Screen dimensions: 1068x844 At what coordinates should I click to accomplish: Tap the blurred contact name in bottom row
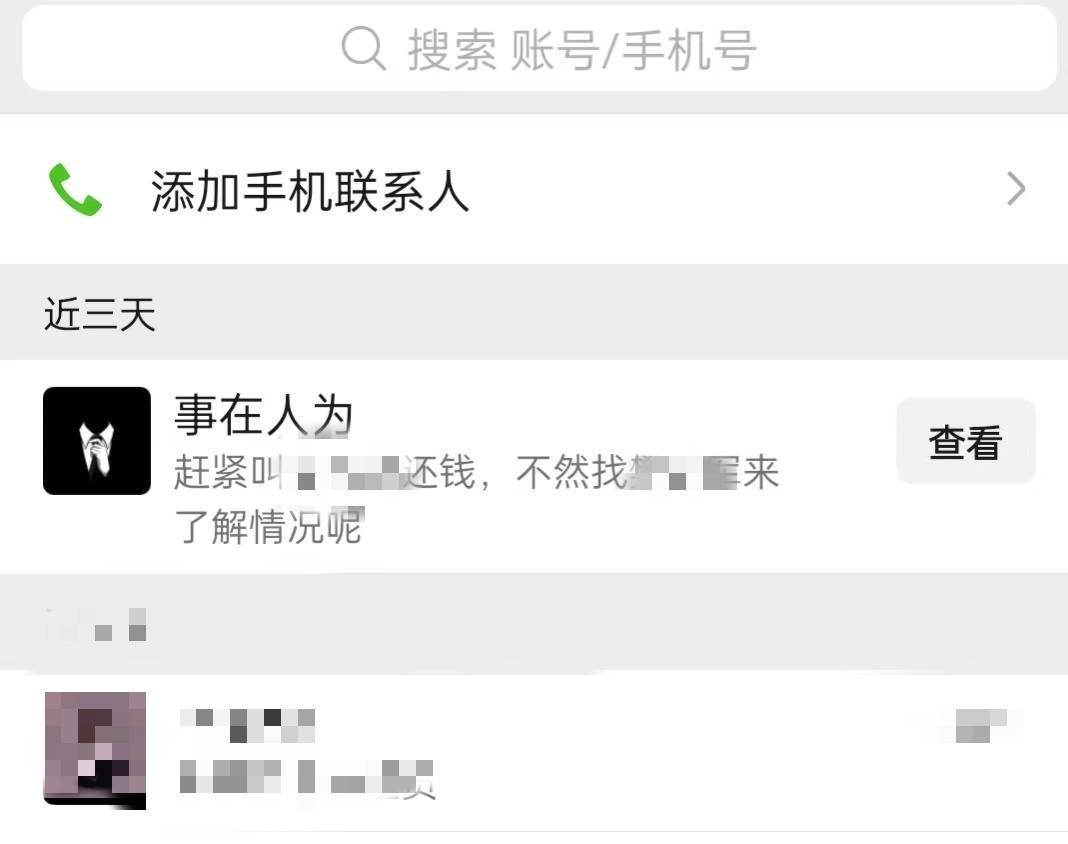tap(247, 725)
